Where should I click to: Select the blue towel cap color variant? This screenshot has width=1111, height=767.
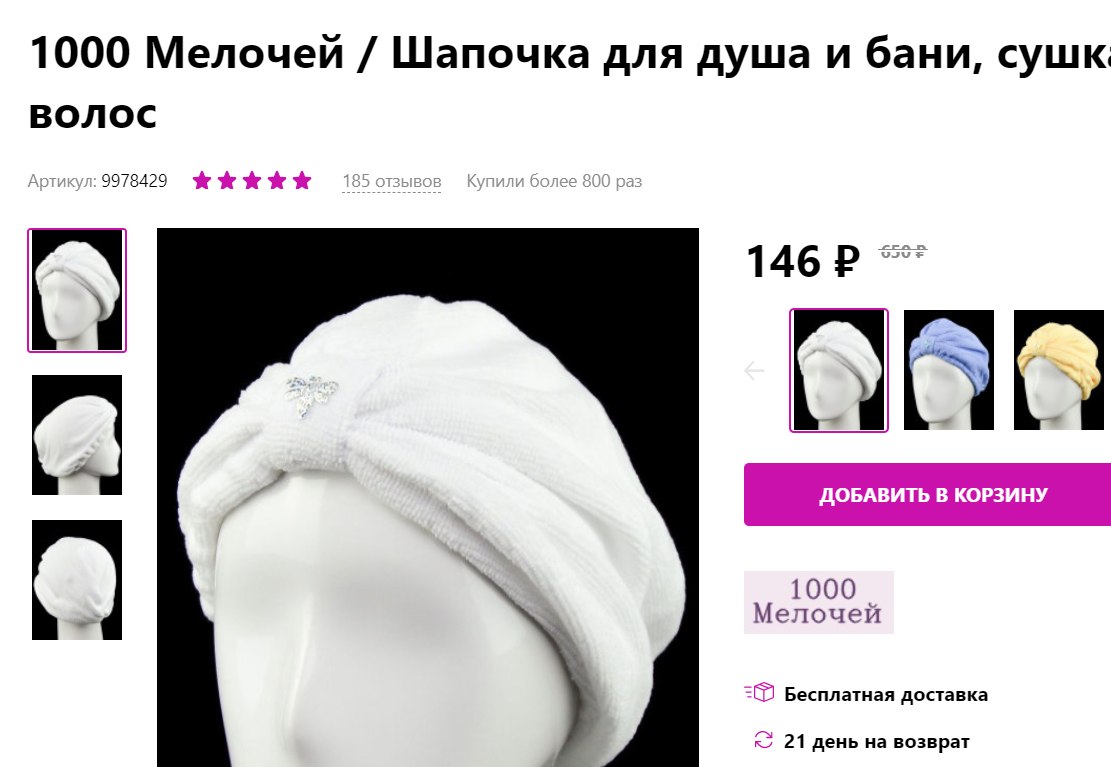949,370
